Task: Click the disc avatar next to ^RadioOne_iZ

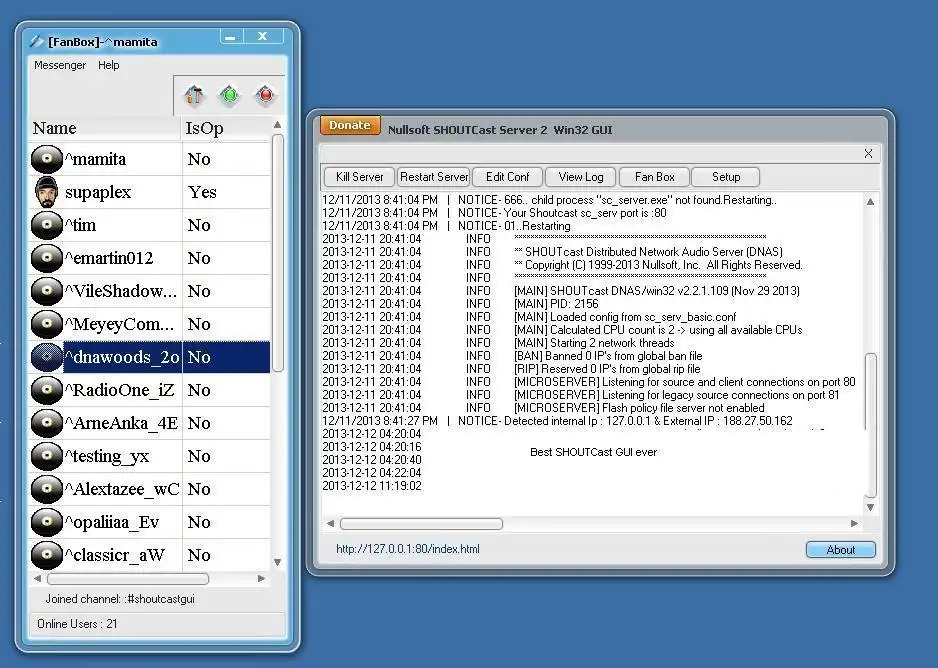Action: (47, 390)
